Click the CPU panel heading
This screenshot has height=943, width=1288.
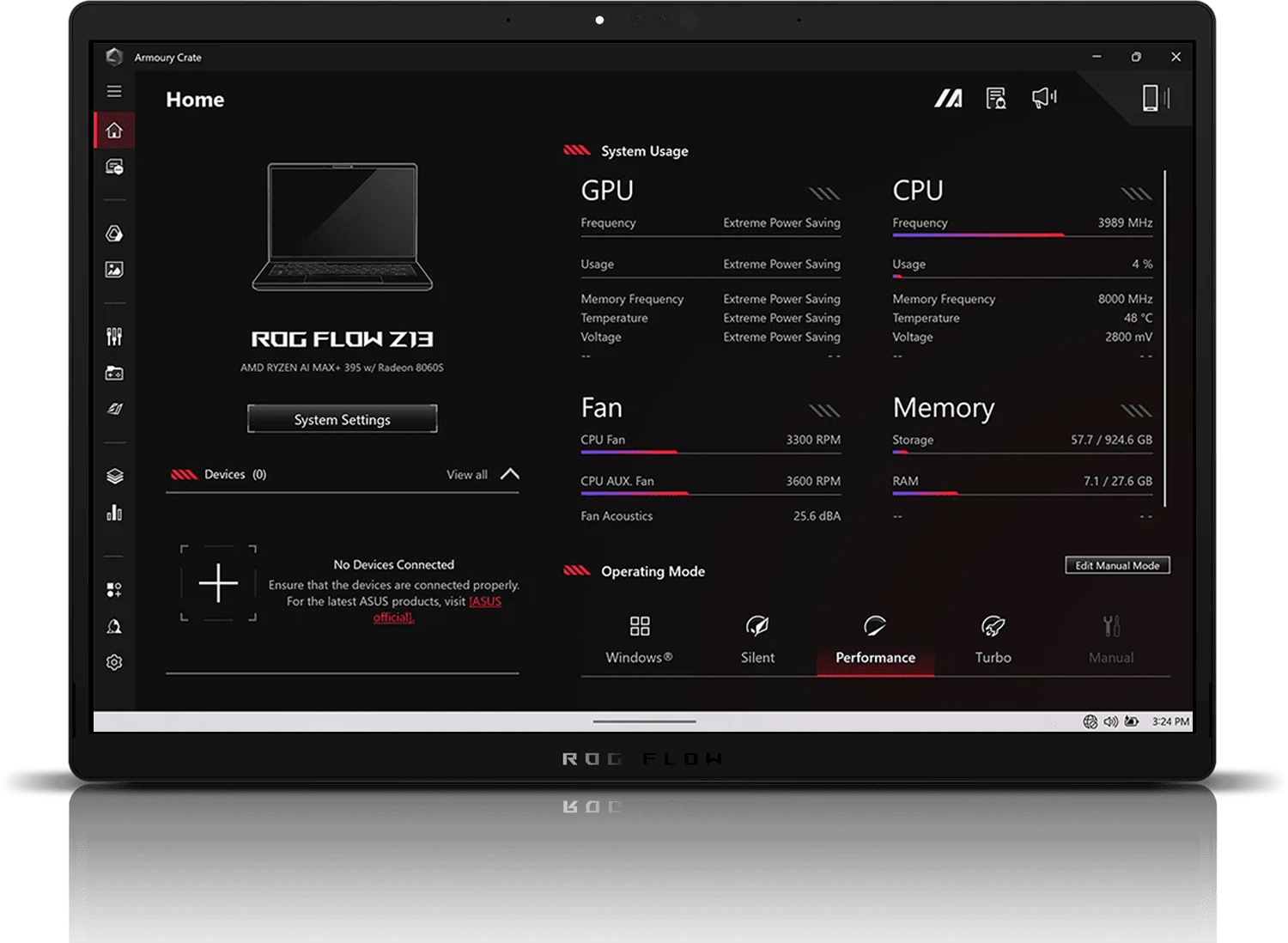(918, 190)
